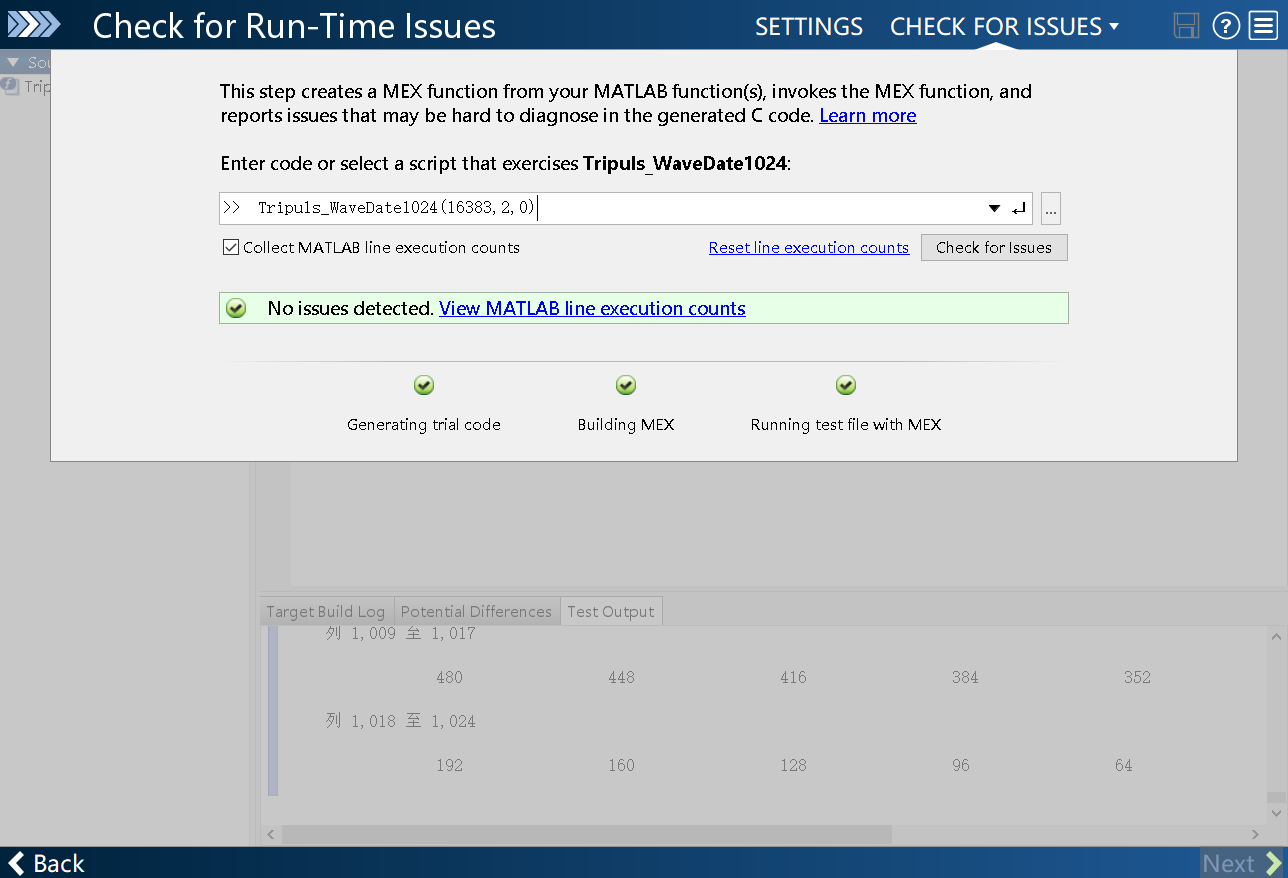
Task: Open View MATLAB line execution counts link
Action: [592, 308]
